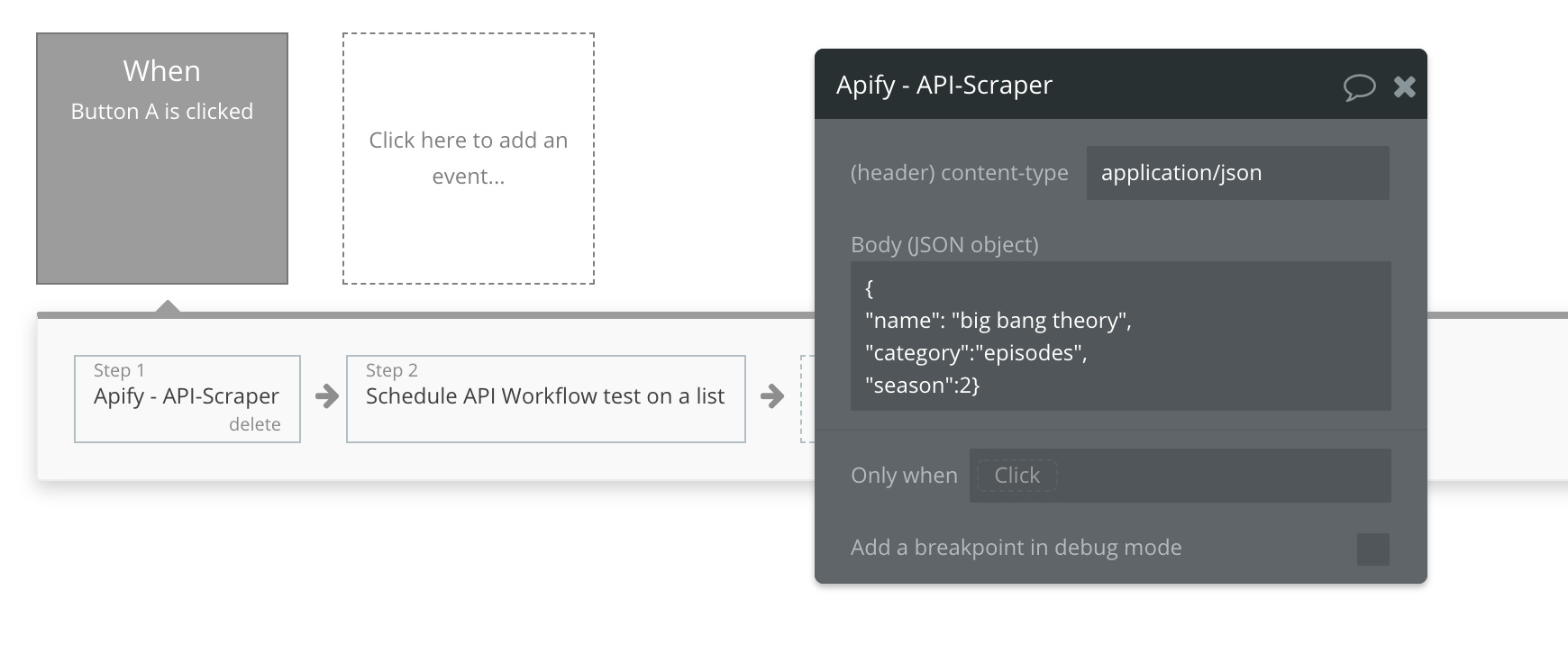Click the arrow between Step 1 and Step 2
The image size is (1568, 672).
pos(326,396)
